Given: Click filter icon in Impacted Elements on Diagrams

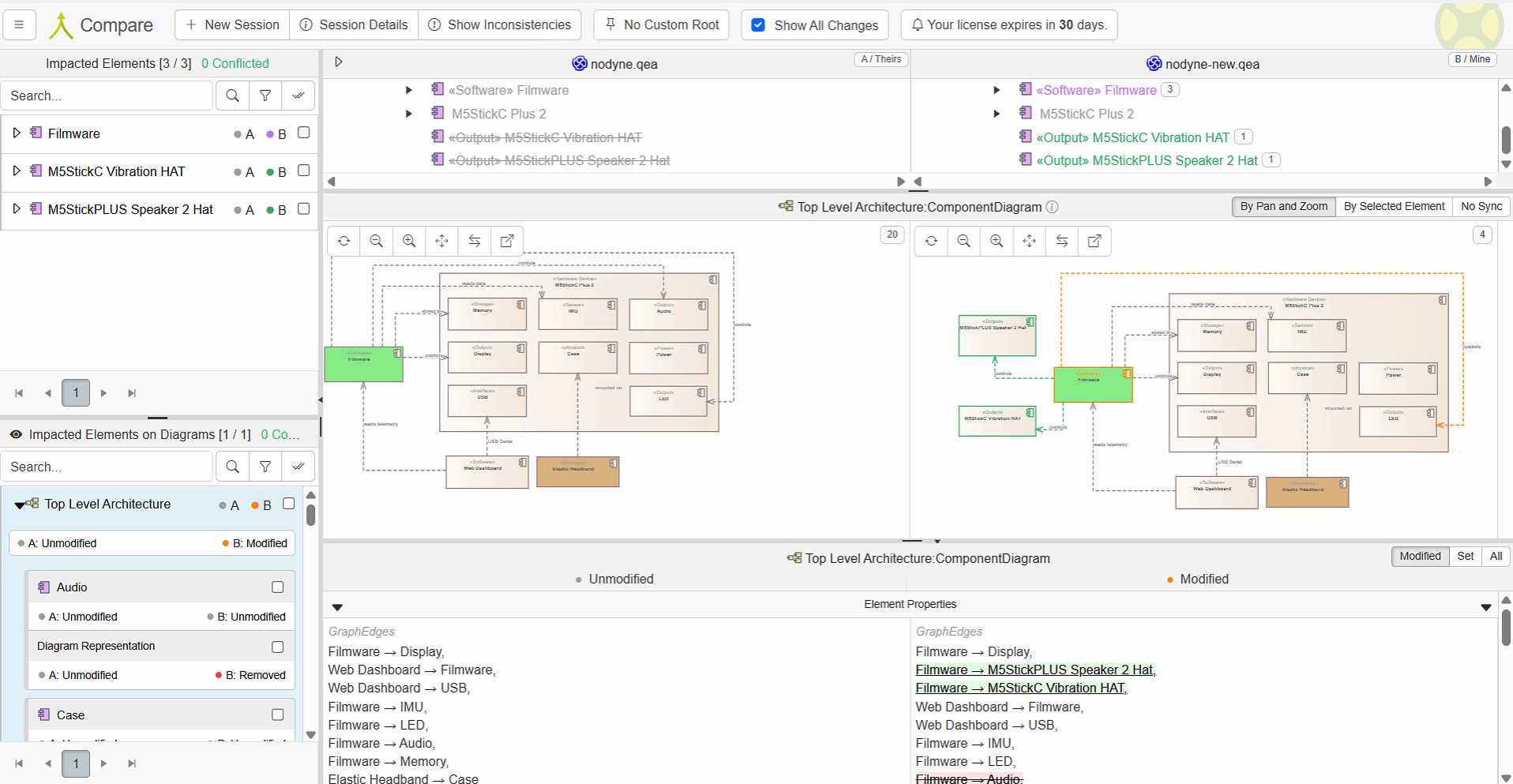Looking at the screenshot, I should pos(265,467).
